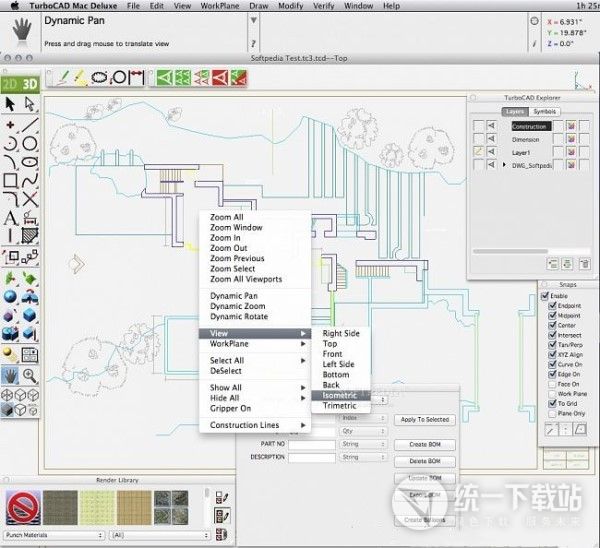
Task: Click the No Material thumbnail in Render Library
Action: click(23, 507)
